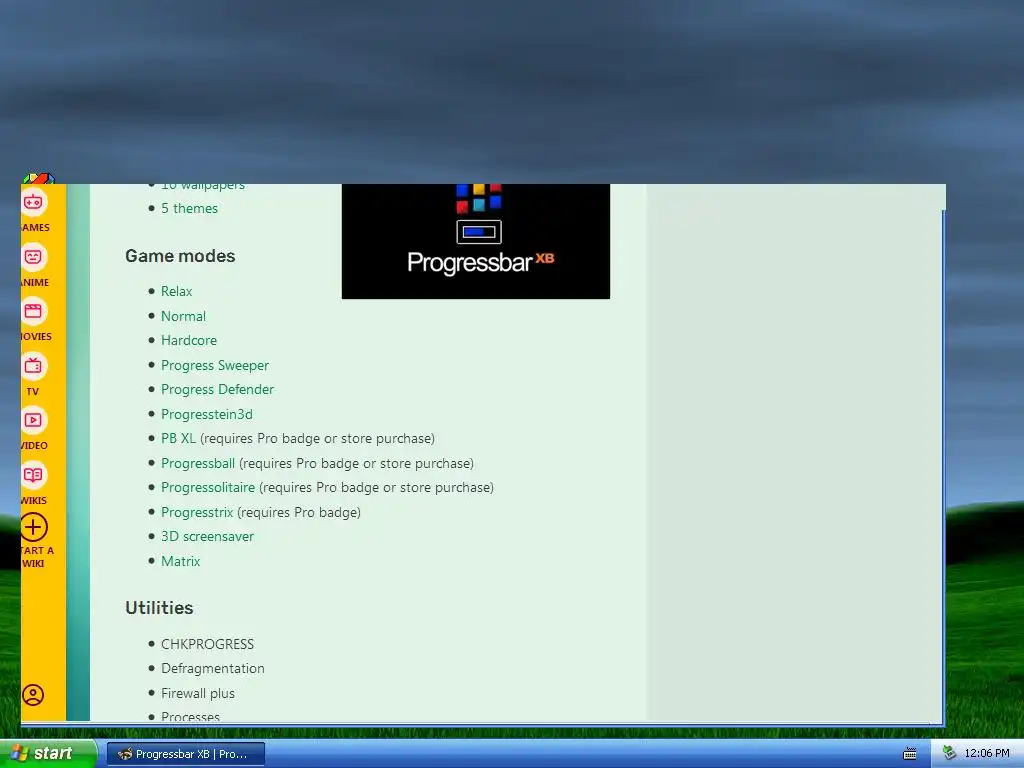Open the Progresstrix link
The image size is (1024, 768).
click(197, 512)
